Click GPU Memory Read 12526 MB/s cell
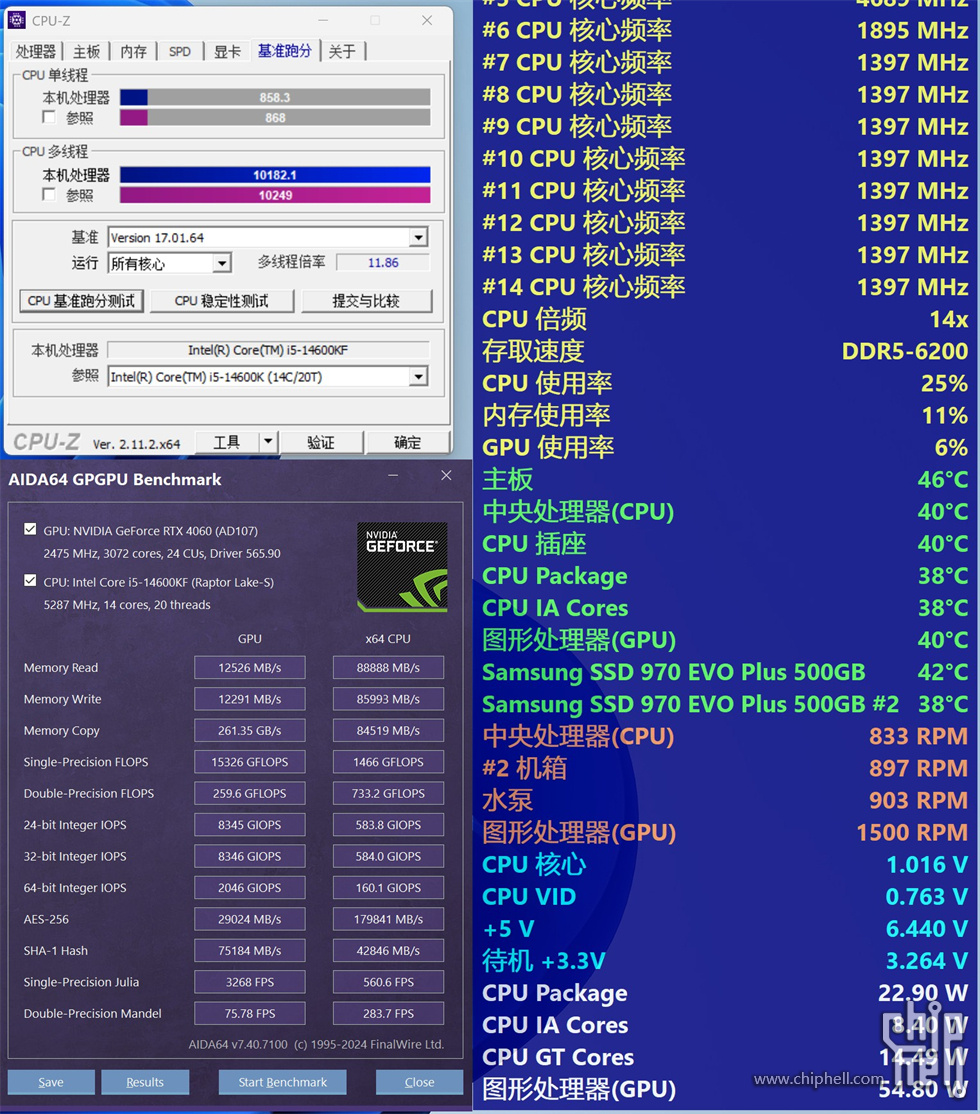The width and height of the screenshot is (980, 1114). [249, 668]
